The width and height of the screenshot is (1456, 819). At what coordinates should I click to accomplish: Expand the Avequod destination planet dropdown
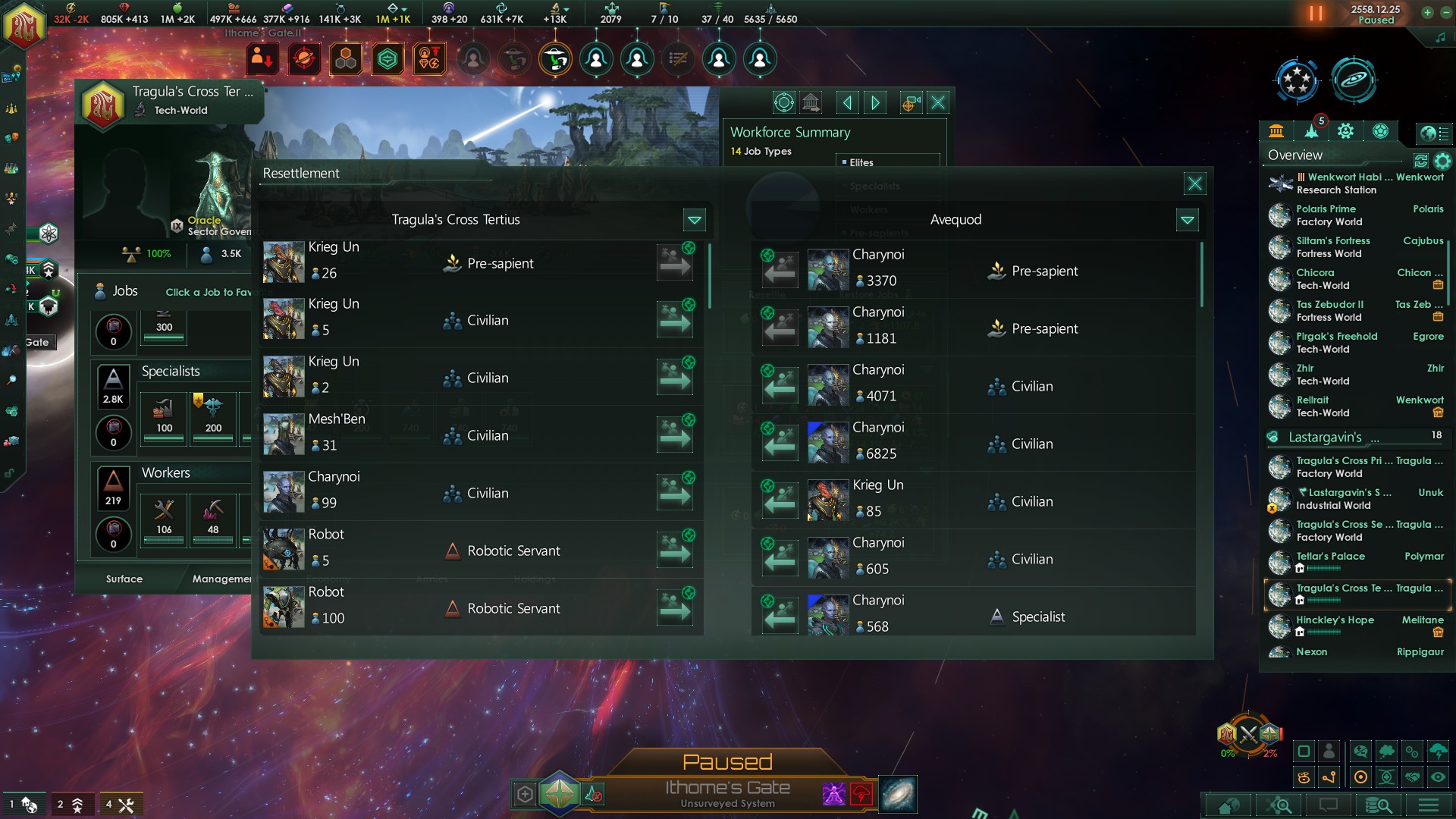[x=1187, y=220]
